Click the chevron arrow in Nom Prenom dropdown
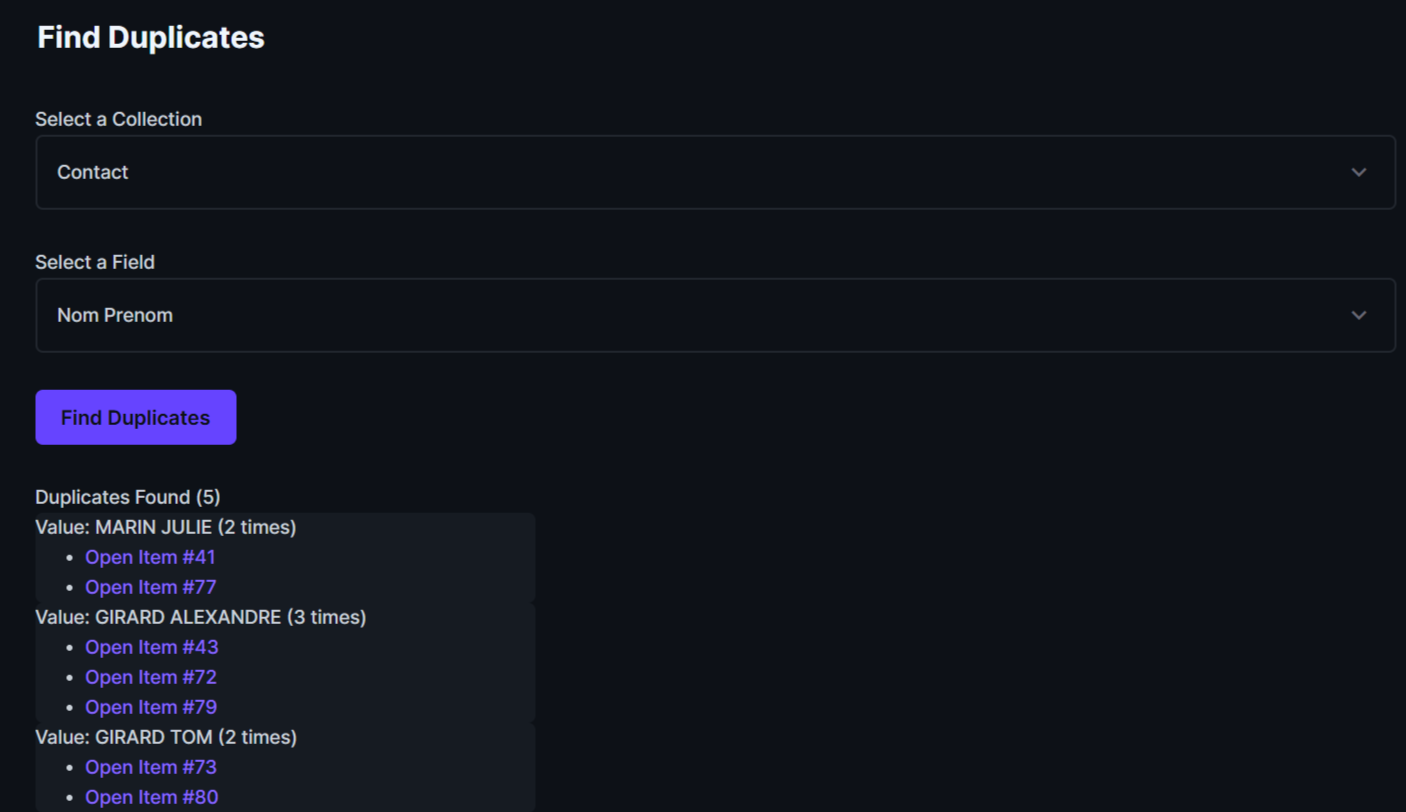This screenshot has height=812, width=1406. 1358,315
